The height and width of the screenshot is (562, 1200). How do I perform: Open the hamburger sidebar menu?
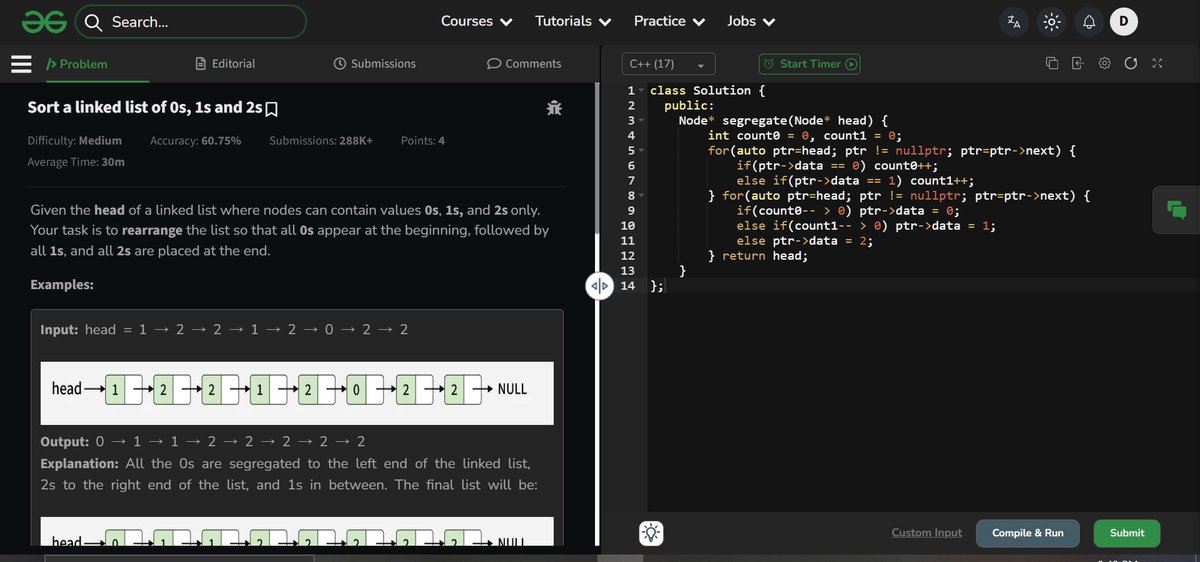pos(22,64)
